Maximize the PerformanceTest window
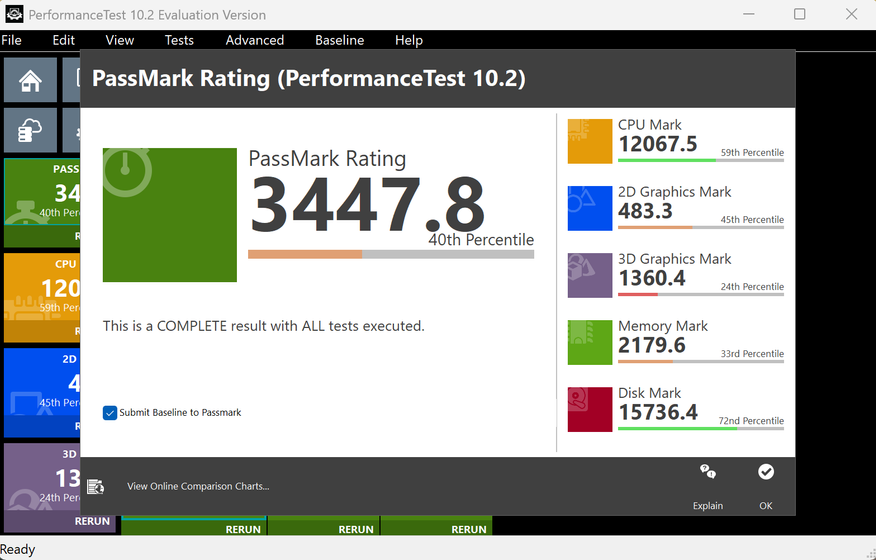The image size is (876, 560). [799, 14]
